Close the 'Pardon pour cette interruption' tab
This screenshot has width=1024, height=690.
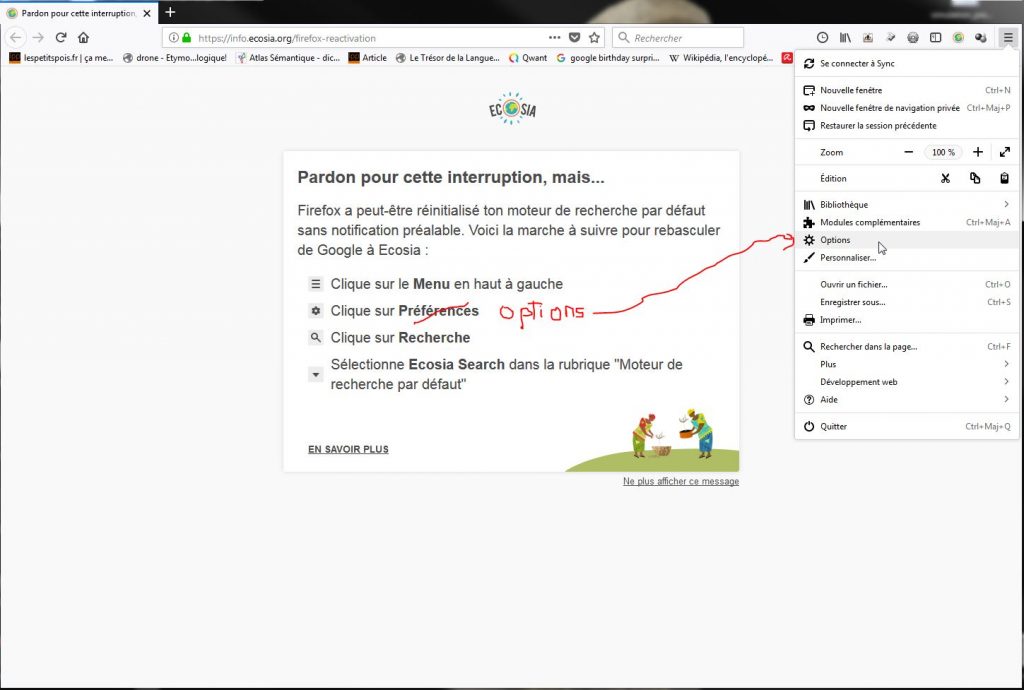(147, 13)
